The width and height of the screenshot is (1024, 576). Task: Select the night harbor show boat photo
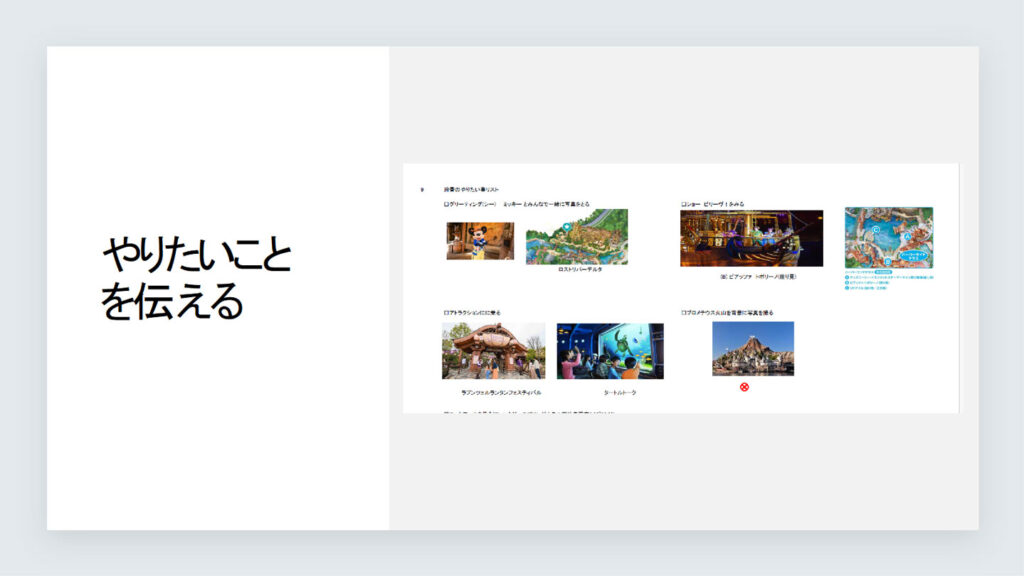point(751,238)
